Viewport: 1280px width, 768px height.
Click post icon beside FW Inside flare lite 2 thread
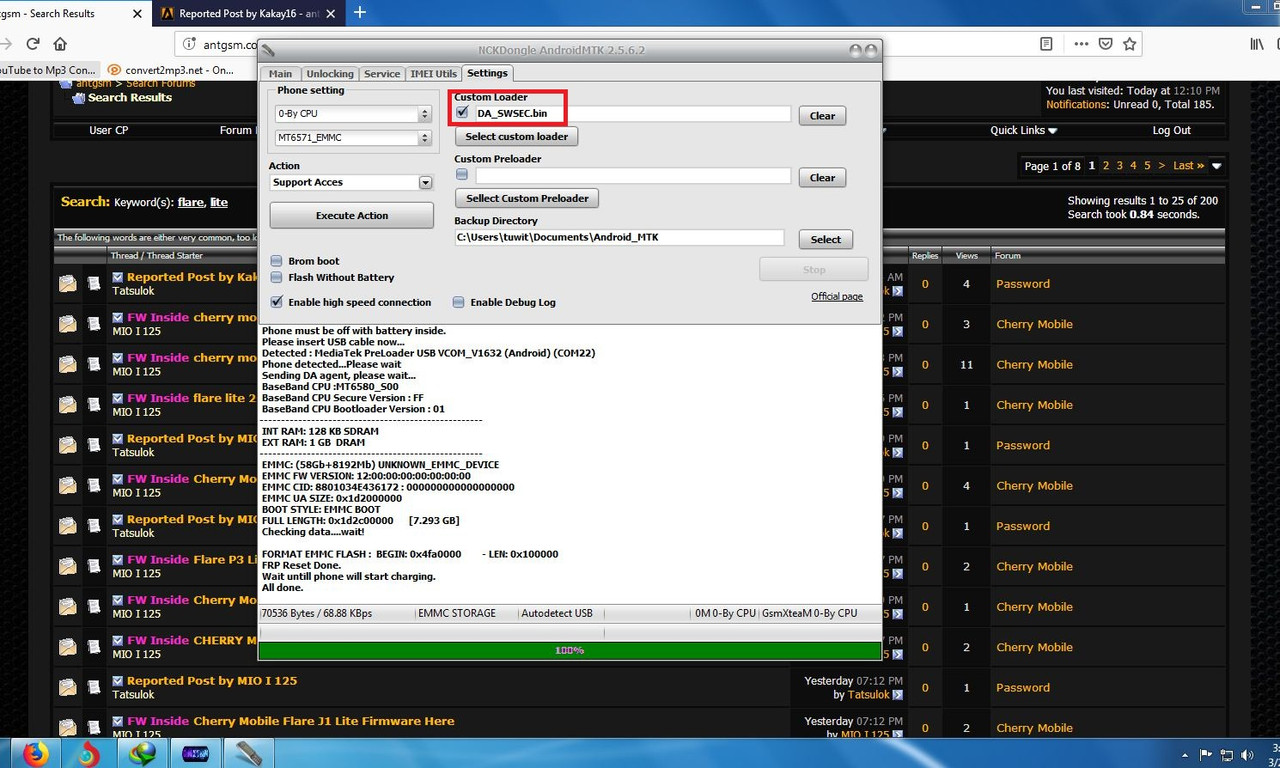pos(94,405)
